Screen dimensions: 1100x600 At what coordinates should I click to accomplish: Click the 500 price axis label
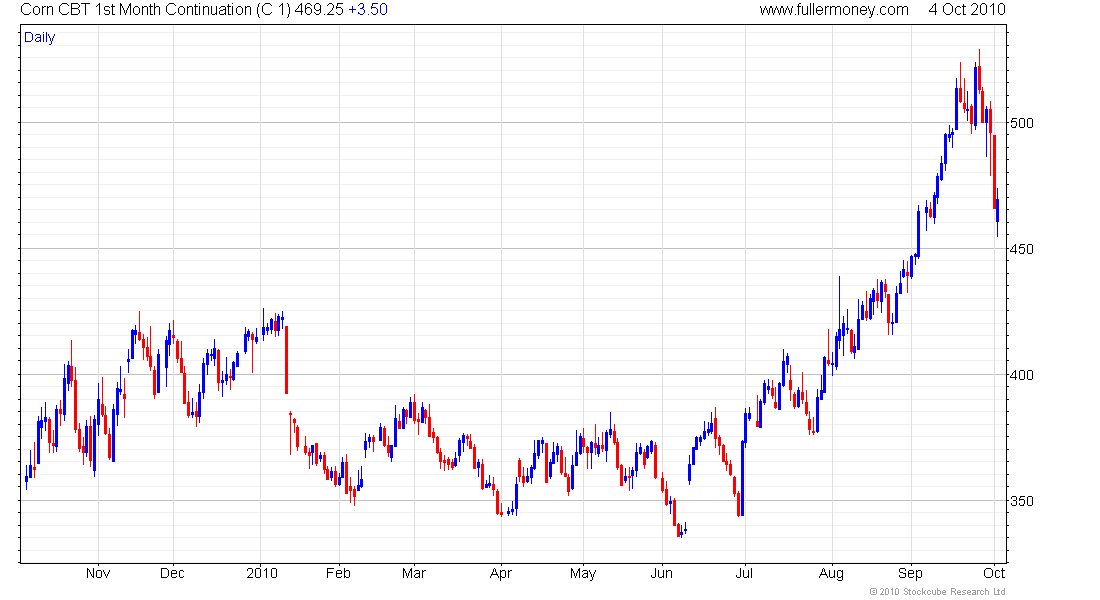pyautogui.click(x=1021, y=124)
